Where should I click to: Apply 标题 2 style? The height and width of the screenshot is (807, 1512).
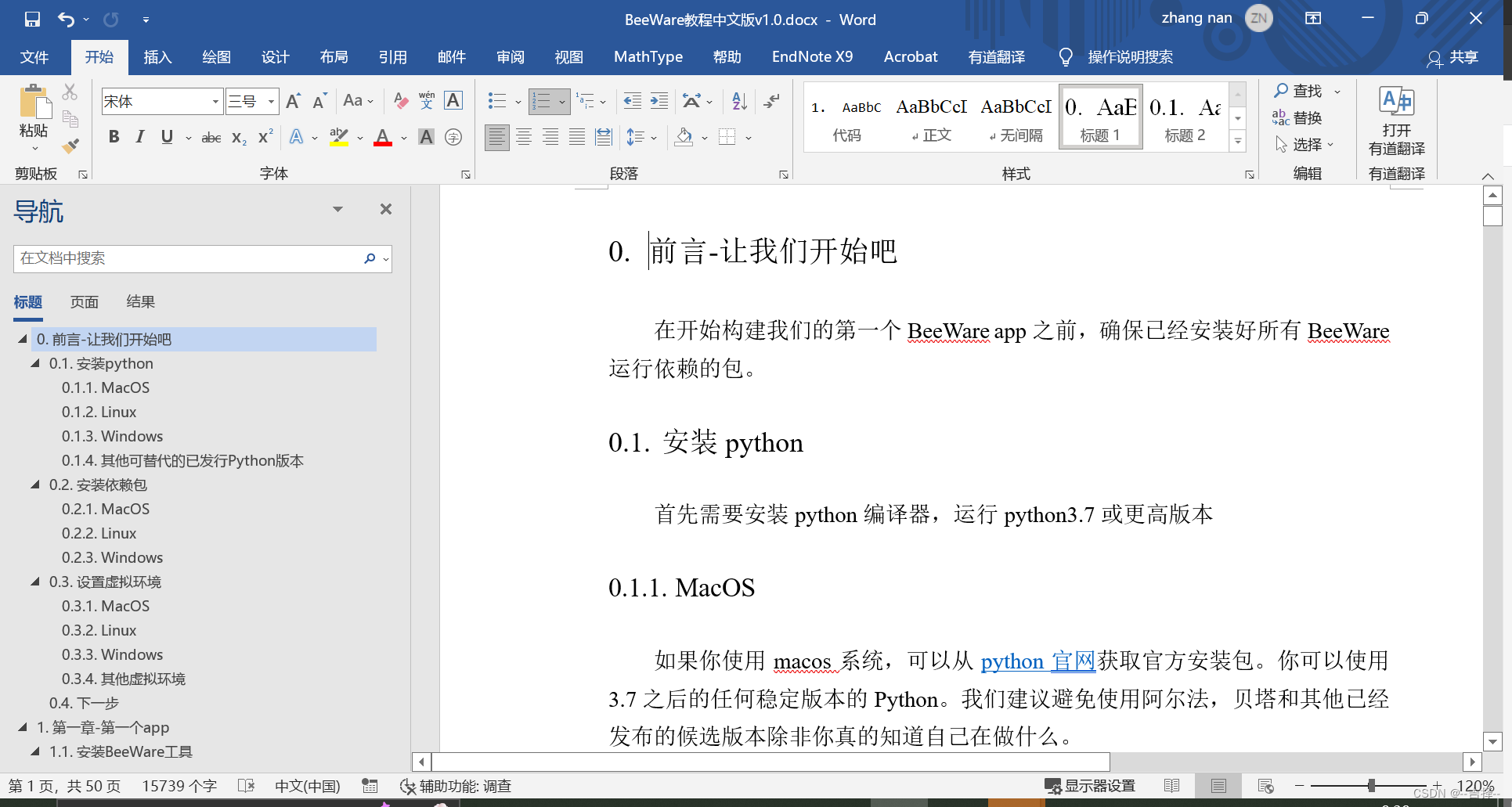click(x=1185, y=117)
